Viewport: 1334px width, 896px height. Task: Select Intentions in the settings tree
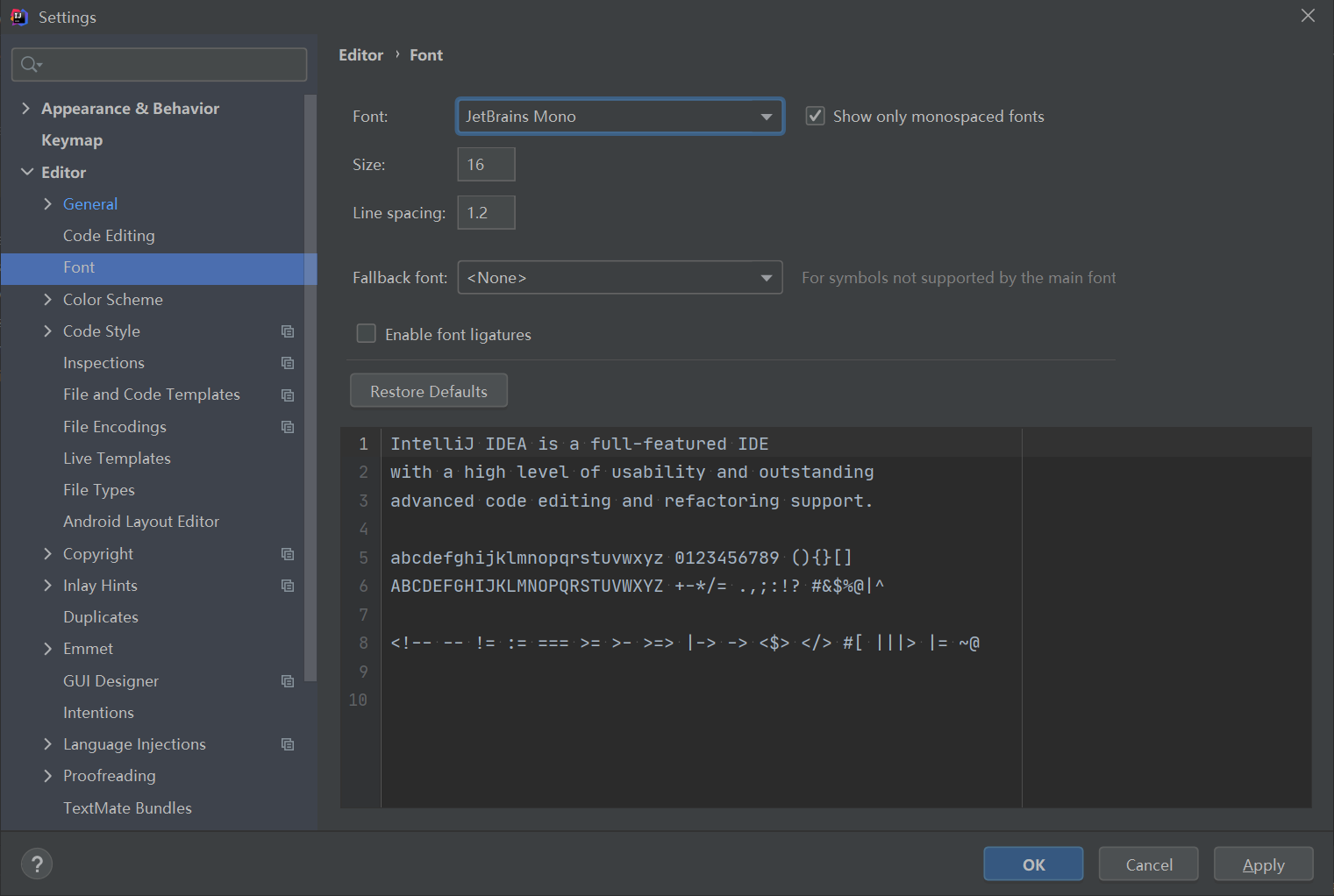coord(98,712)
